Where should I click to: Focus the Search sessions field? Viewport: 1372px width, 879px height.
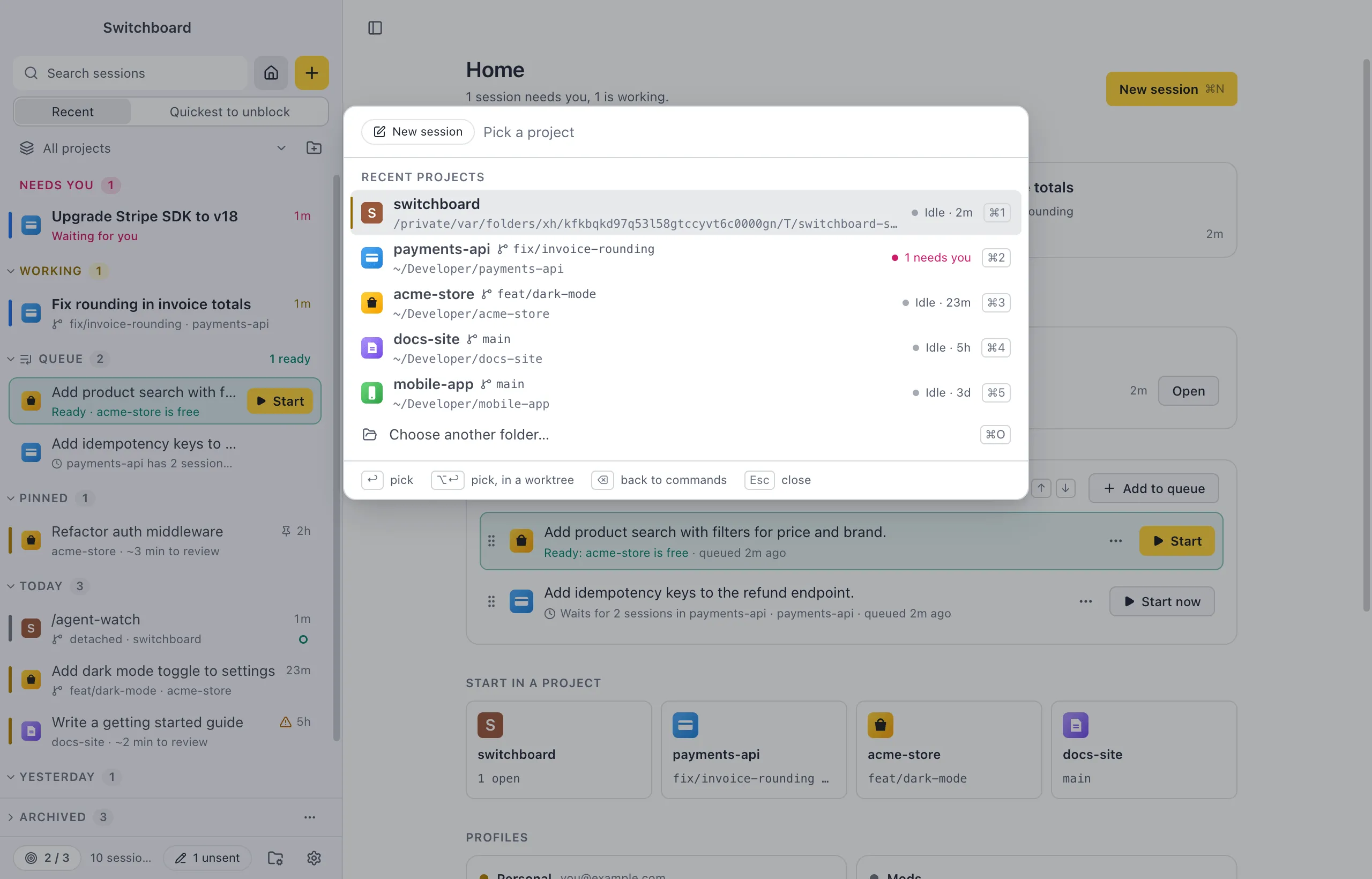tap(130, 72)
